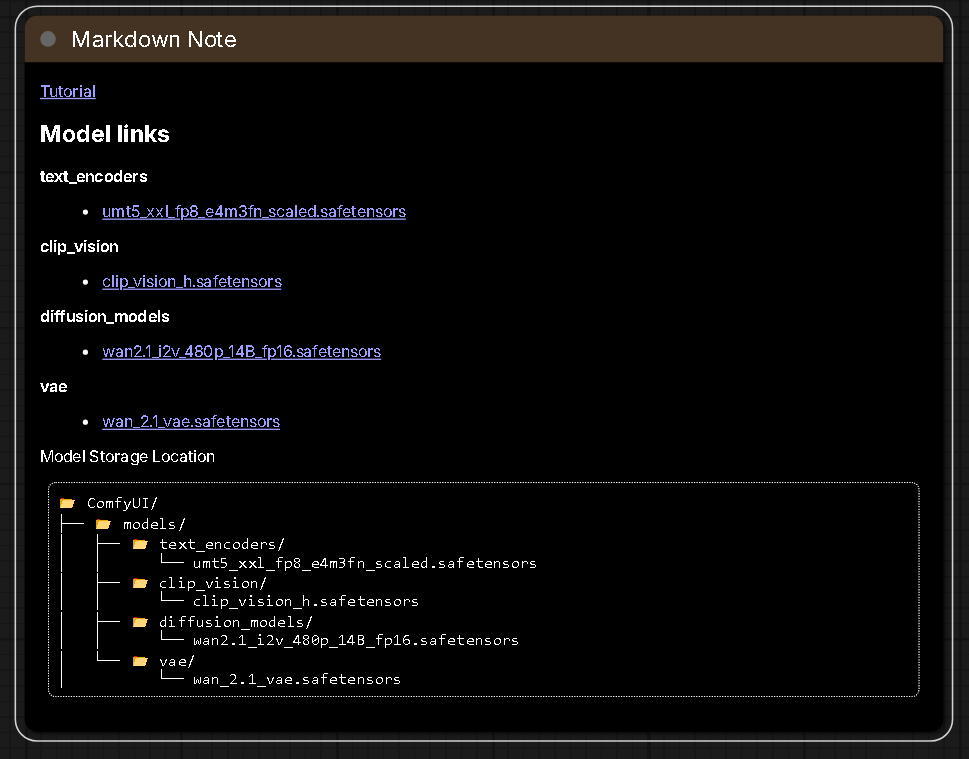Open the umt5_xxl_fp8_e4m3fn_scaled.safetensors download link
The height and width of the screenshot is (759, 969).
254,211
